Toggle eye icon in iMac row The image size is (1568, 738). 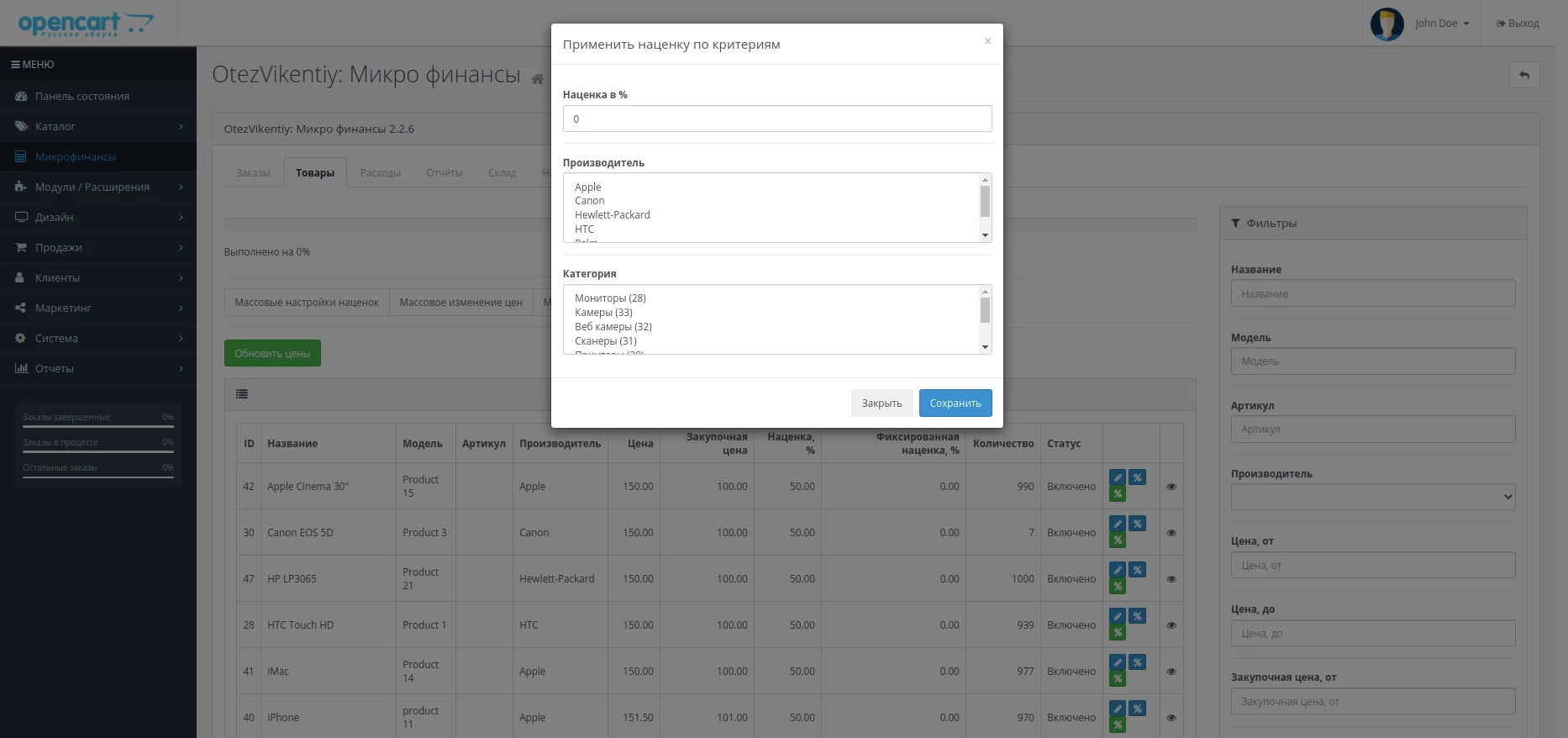coord(1171,672)
